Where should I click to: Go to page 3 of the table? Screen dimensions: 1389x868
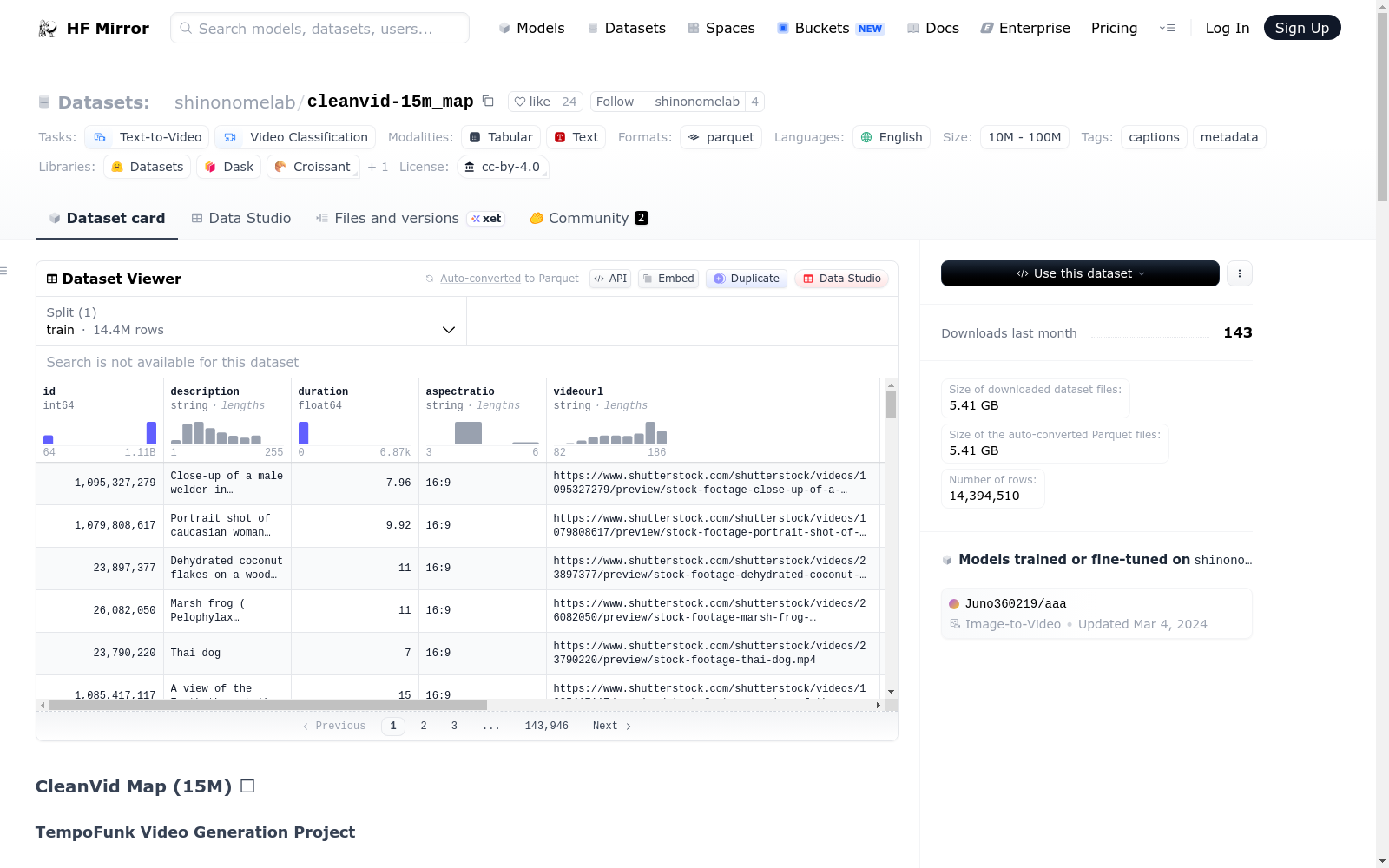[x=454, y=726]
